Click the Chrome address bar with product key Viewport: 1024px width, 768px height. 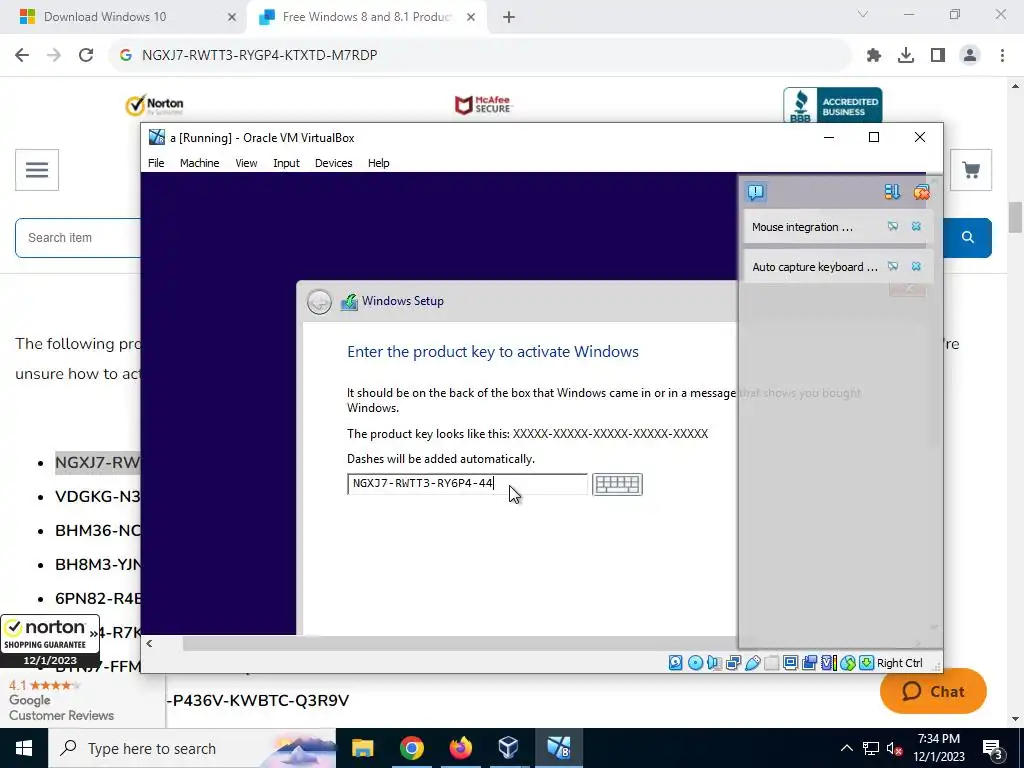click(480, 55)
